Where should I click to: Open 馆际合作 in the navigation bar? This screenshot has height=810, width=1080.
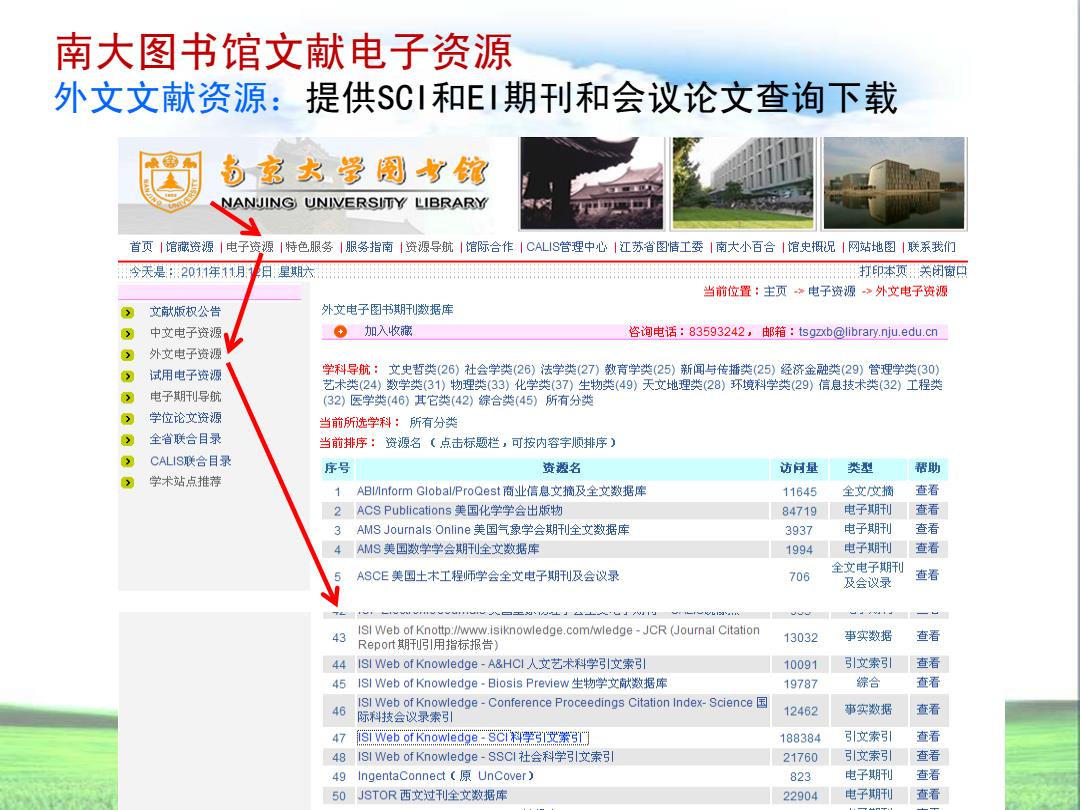pos(489,247)
